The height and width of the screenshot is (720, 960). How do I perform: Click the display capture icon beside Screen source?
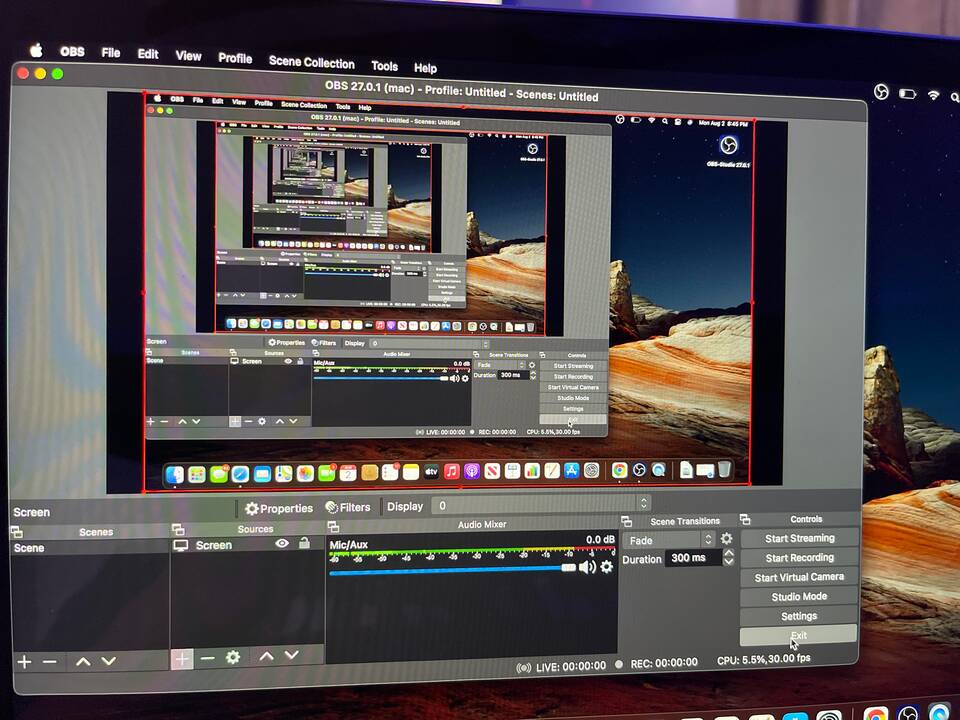click(x=181, y=545)
